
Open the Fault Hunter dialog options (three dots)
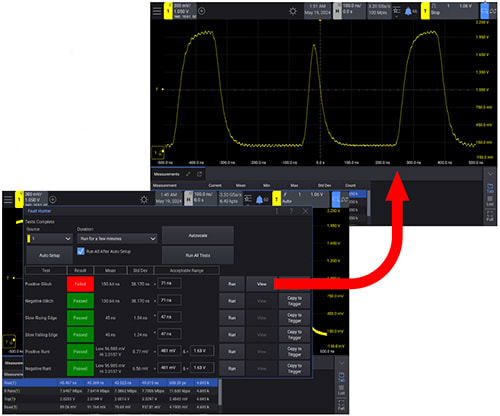point(277,211)
